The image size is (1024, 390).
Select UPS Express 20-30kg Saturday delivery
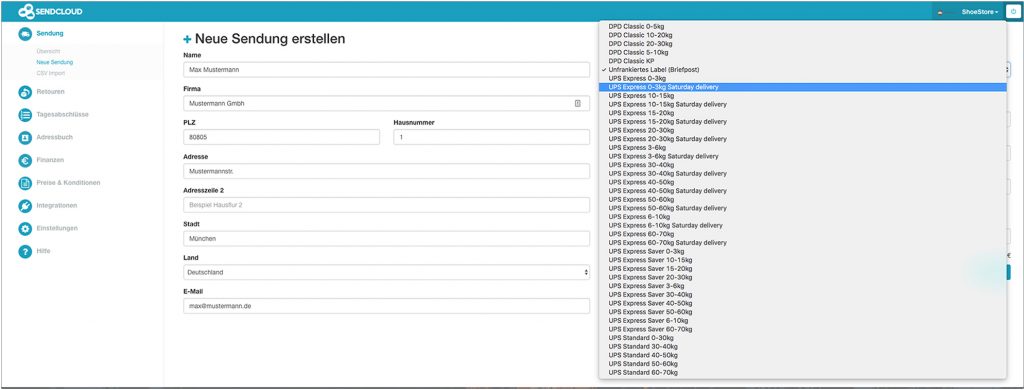coord(803,139)
